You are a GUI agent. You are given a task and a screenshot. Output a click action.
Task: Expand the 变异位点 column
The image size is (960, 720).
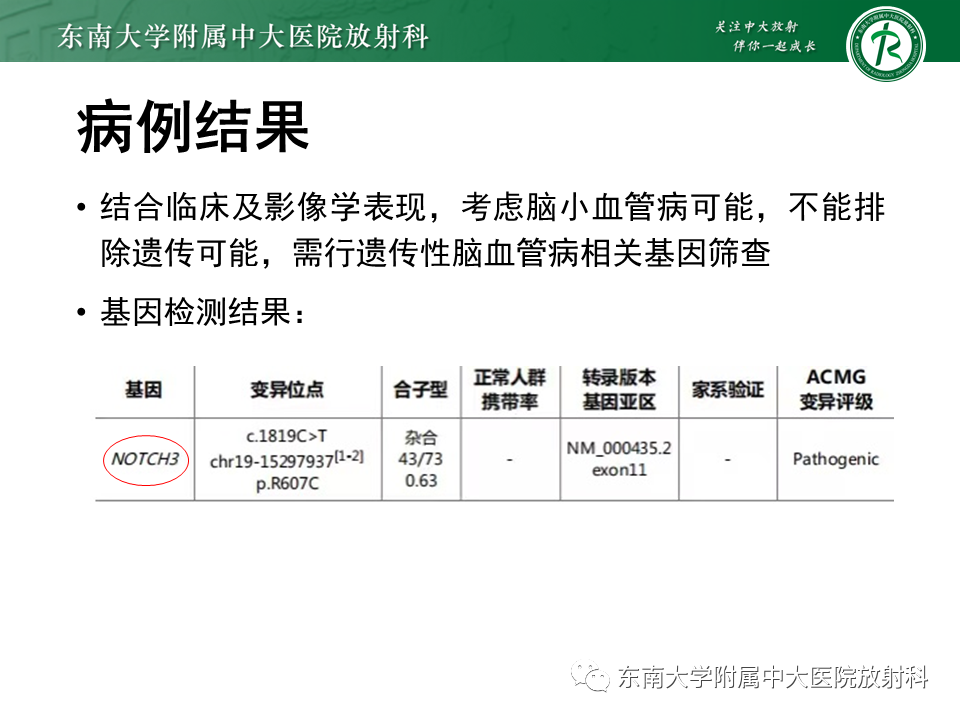coord(289,390)
